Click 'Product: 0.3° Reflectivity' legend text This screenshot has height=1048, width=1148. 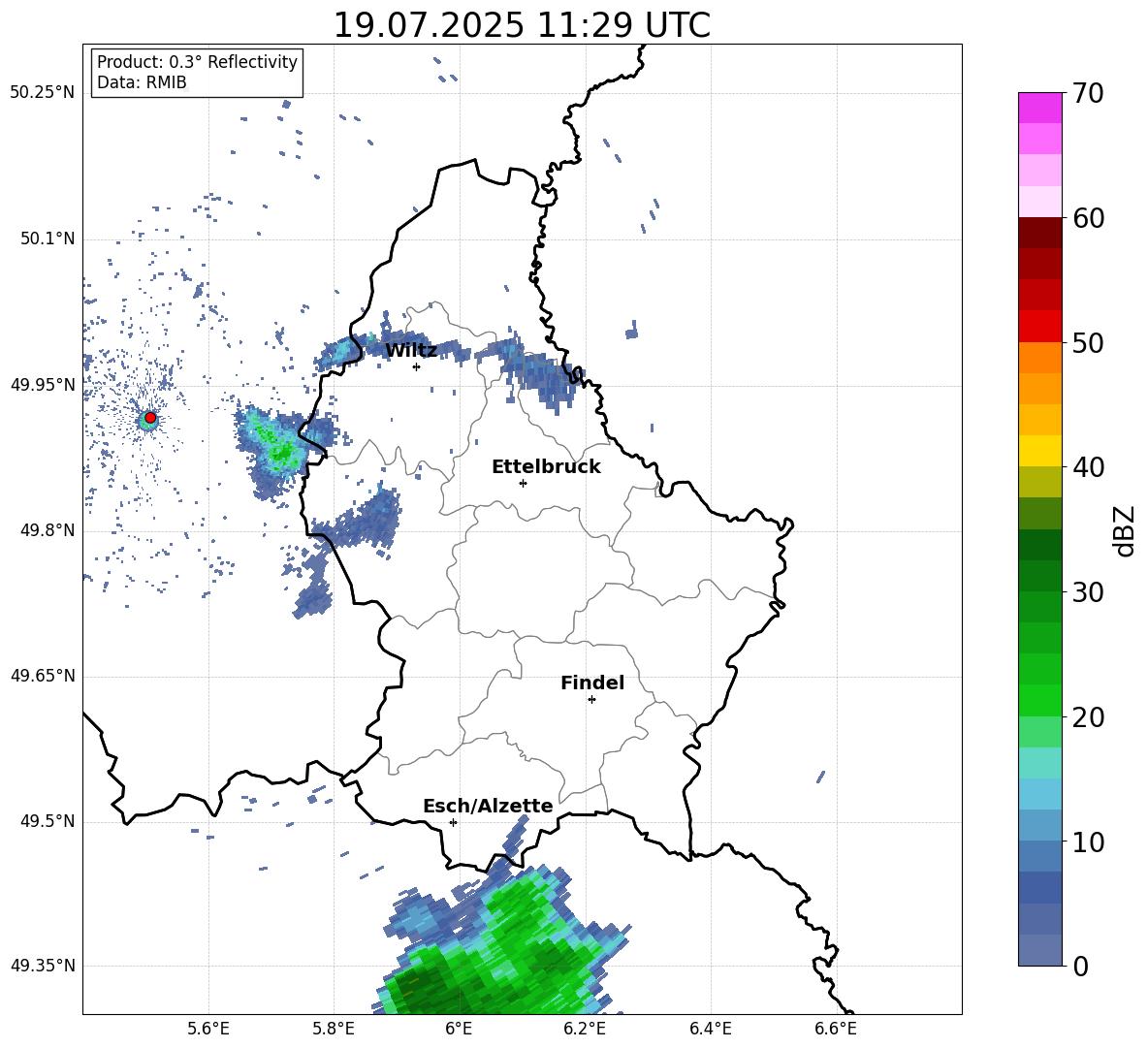[197, 62]
